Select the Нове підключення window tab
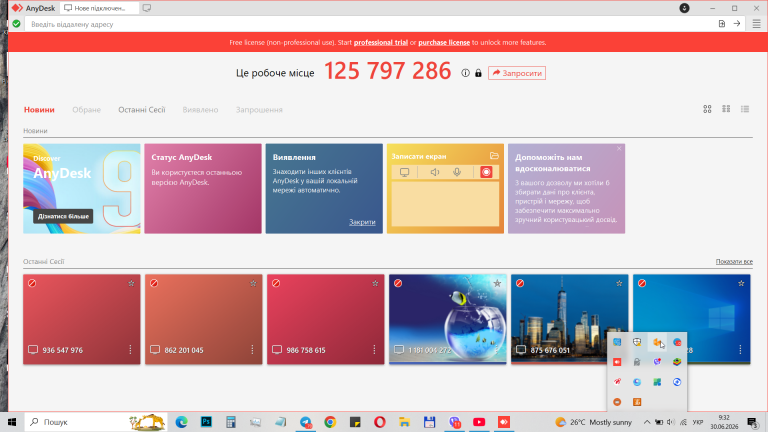 (x=99, y=8)
